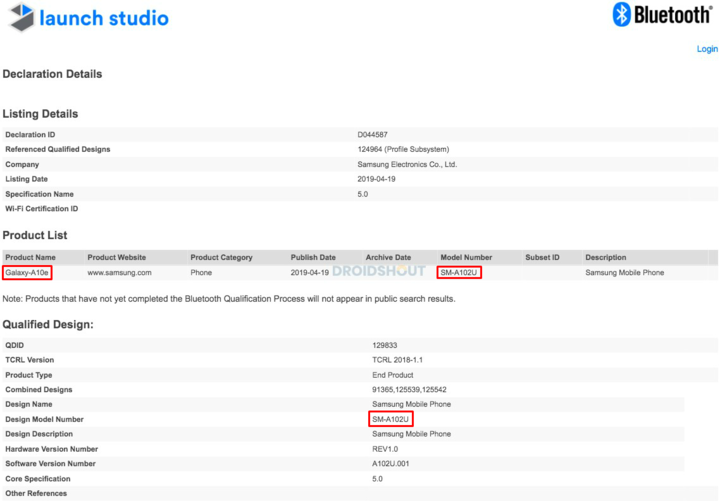Viewport: 720px width, 501px height.
Task: Click the Model Number column header
Action: 466,257
